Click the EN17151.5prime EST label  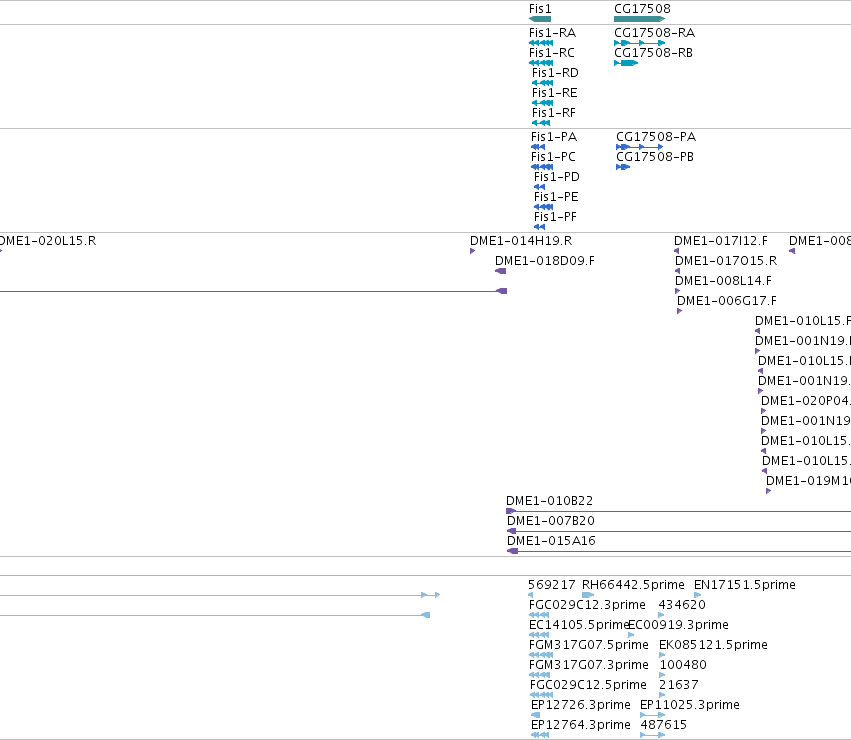745,585
